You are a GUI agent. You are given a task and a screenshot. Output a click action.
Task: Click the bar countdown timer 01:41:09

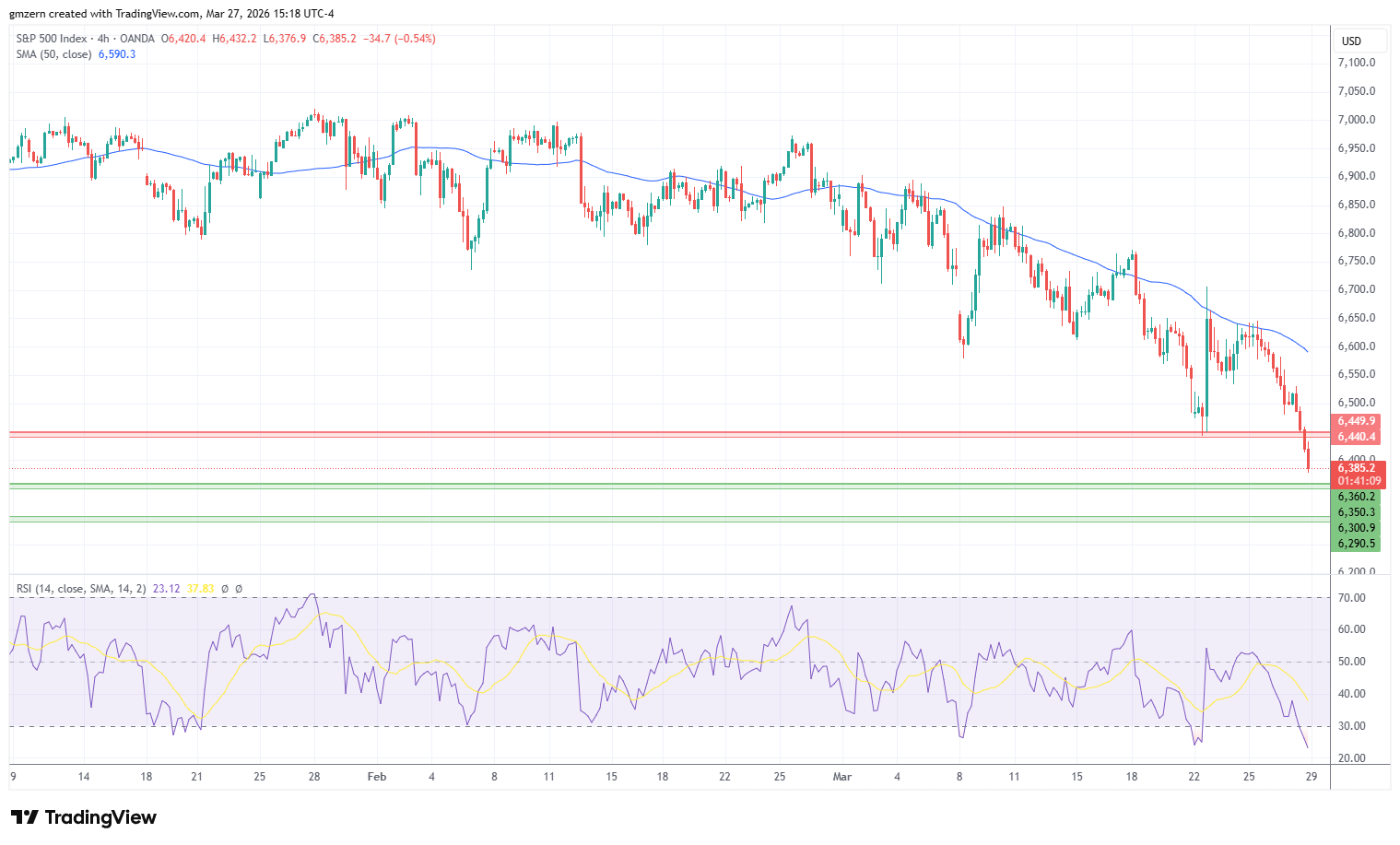[x=1359, y=481]
